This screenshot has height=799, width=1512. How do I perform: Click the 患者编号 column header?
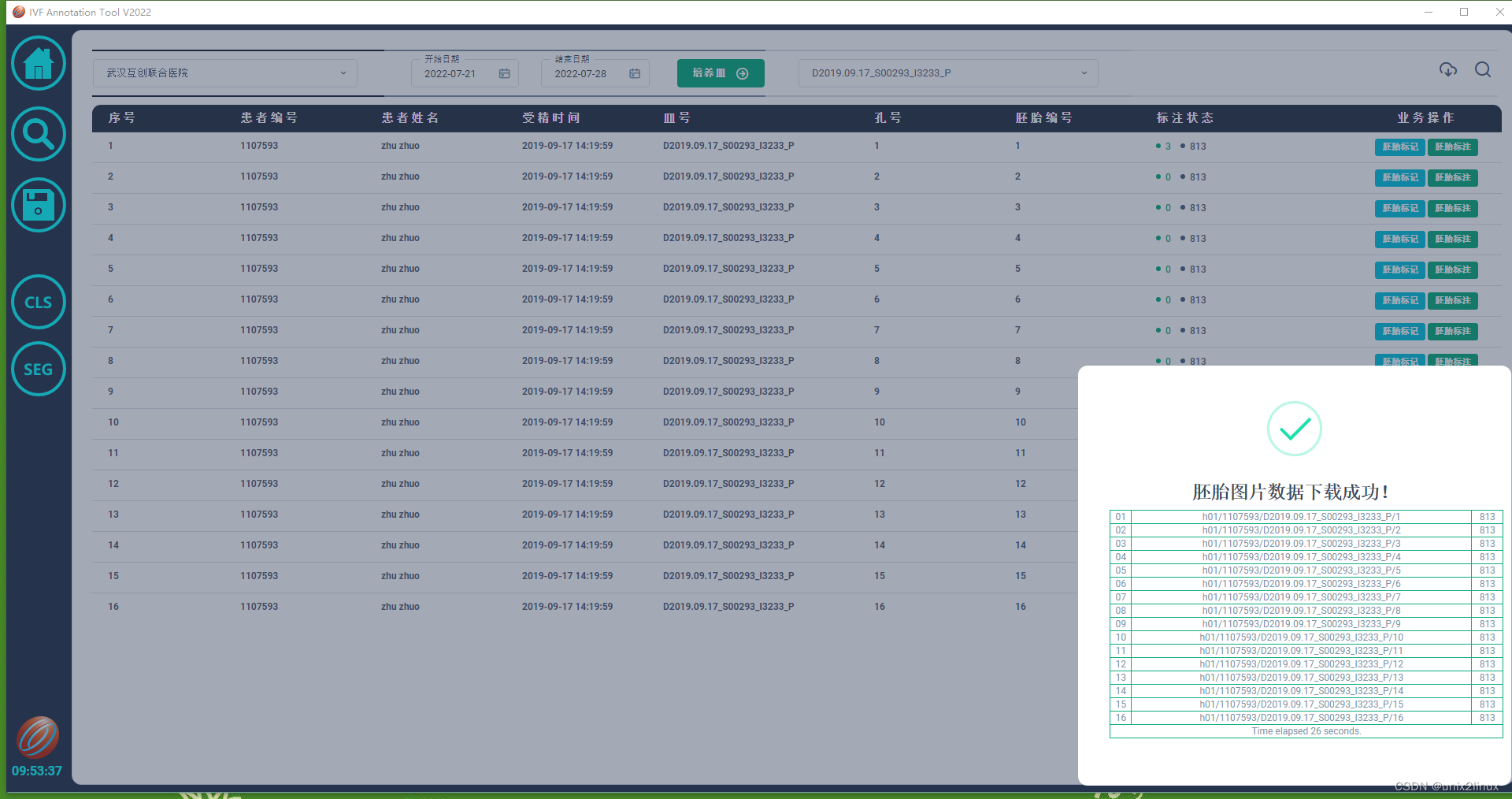point(269,117)
